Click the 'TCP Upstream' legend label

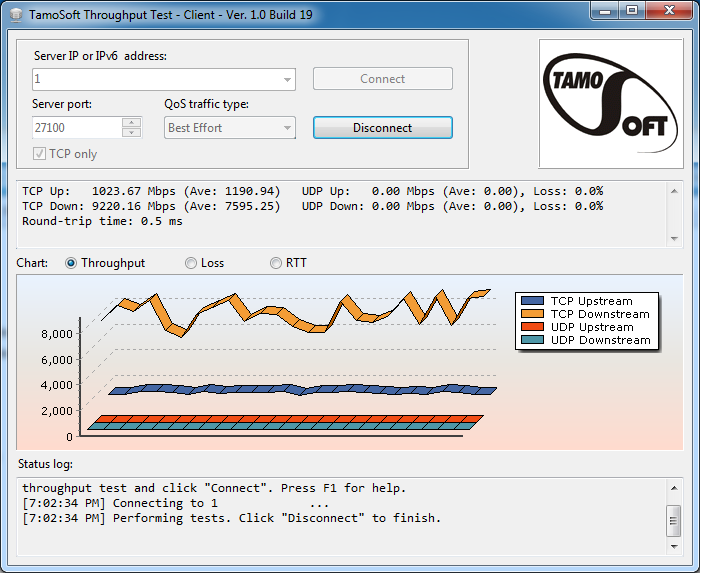click(591, 301)
